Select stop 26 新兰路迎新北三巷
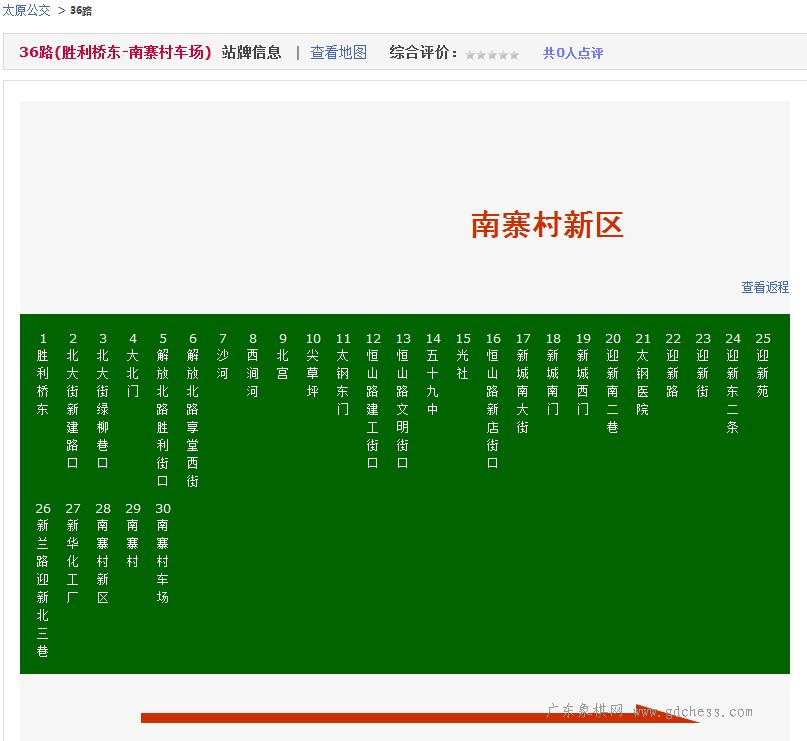This screenshot has height=741, width=807. point(43,580)
